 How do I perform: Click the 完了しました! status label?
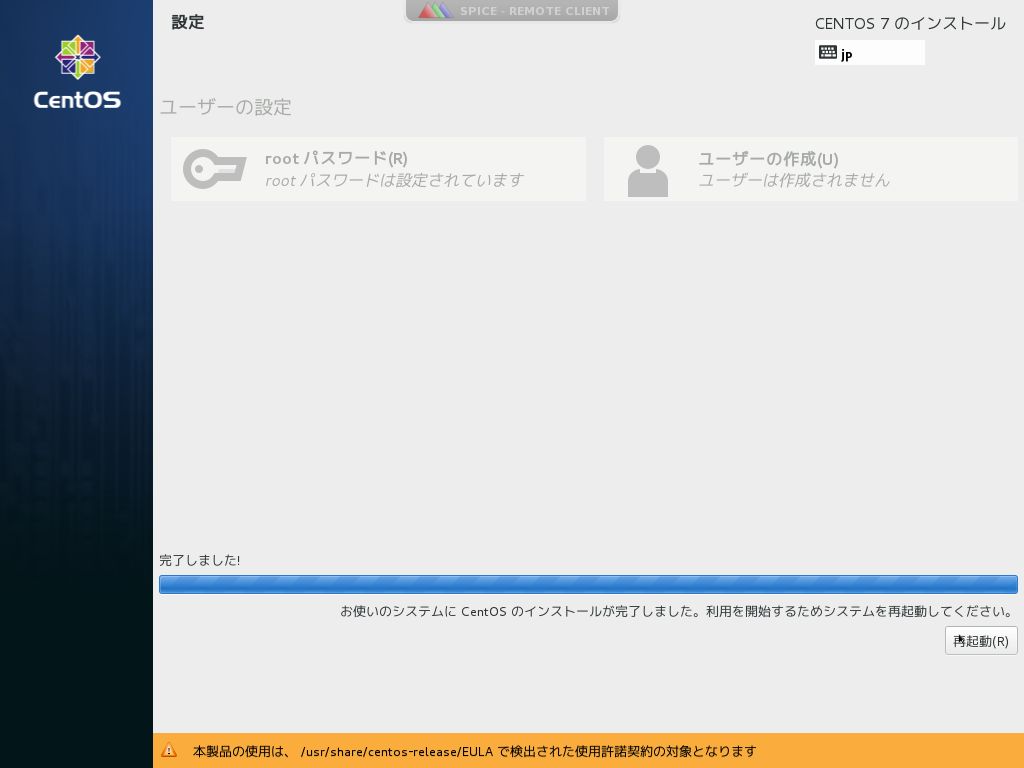[200, 560]
